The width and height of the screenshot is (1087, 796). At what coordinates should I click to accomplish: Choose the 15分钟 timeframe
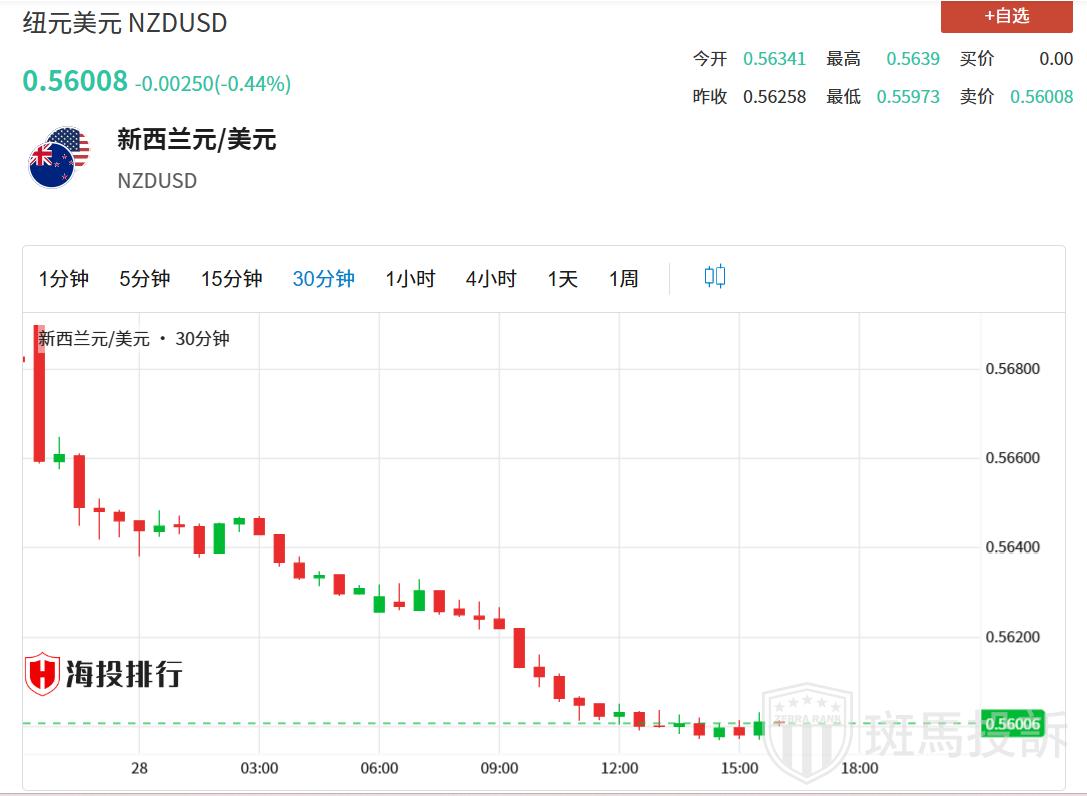click(231, 279)
